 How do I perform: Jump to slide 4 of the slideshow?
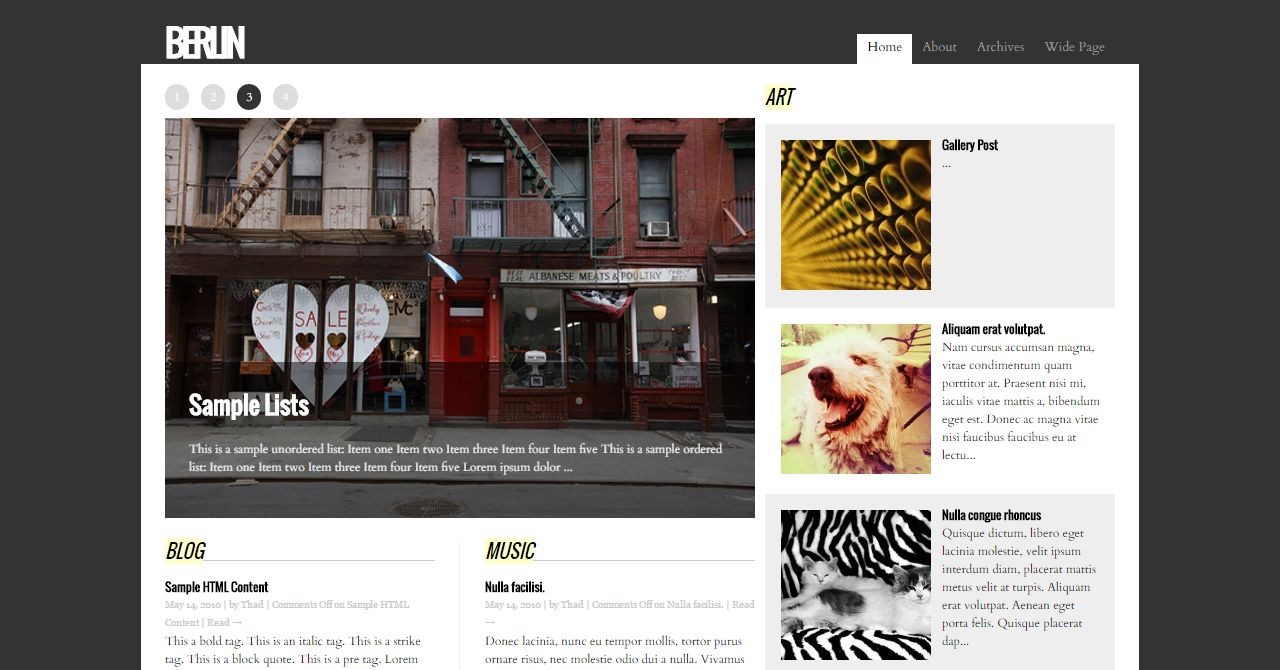coord(285,97)
